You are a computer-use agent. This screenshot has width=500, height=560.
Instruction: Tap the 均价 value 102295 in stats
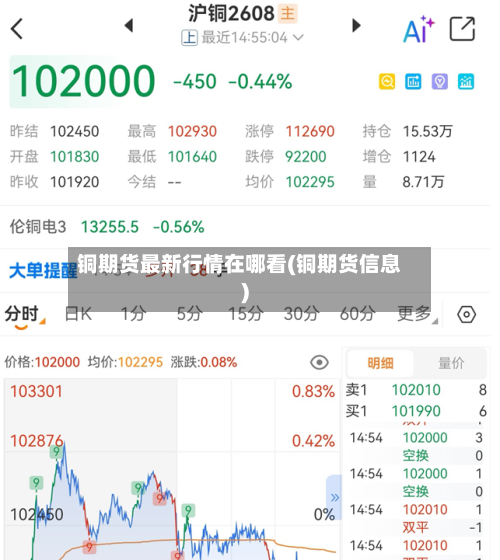click(x=310, y=182)
